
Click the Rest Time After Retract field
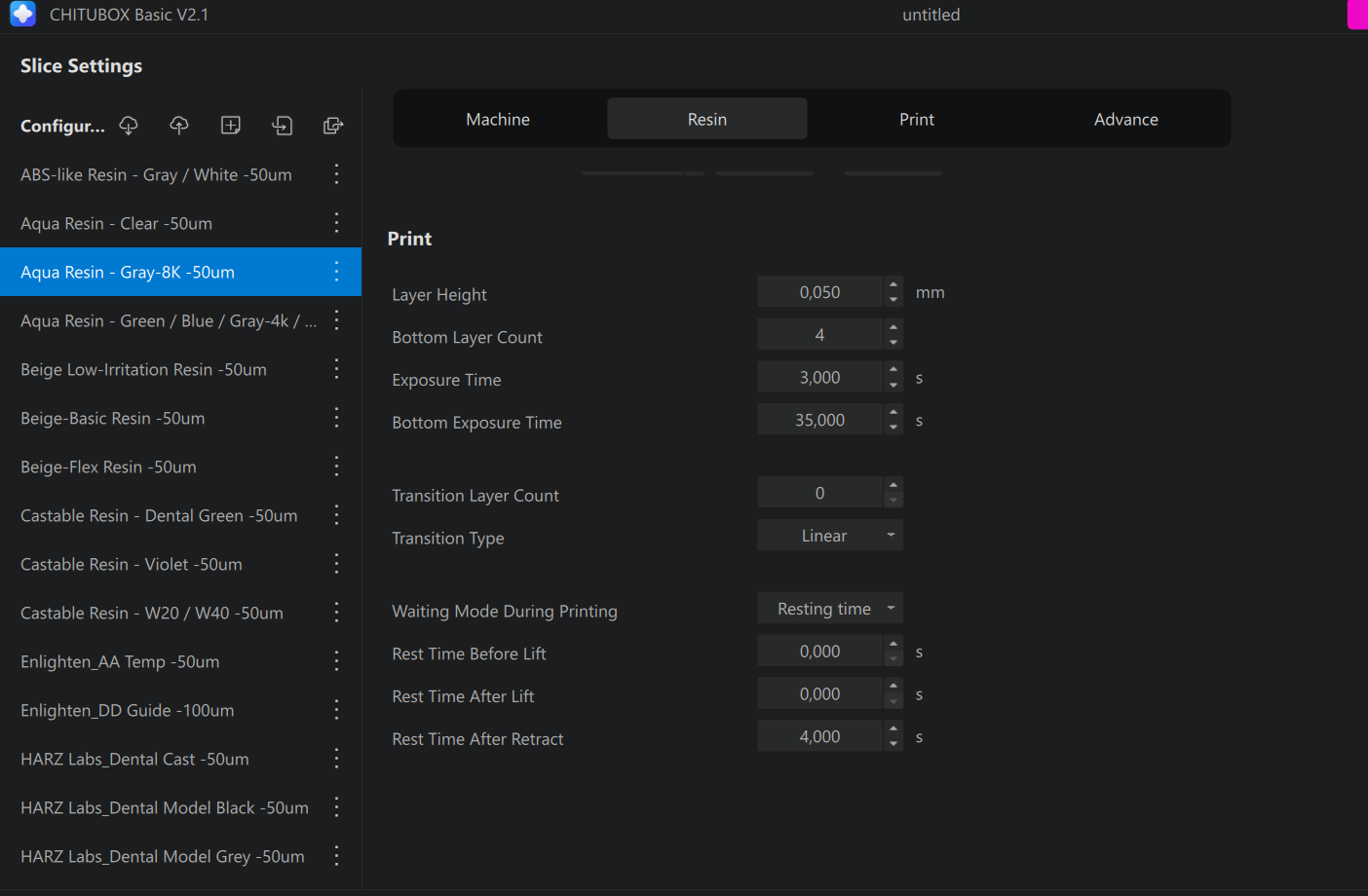[820, 737]
